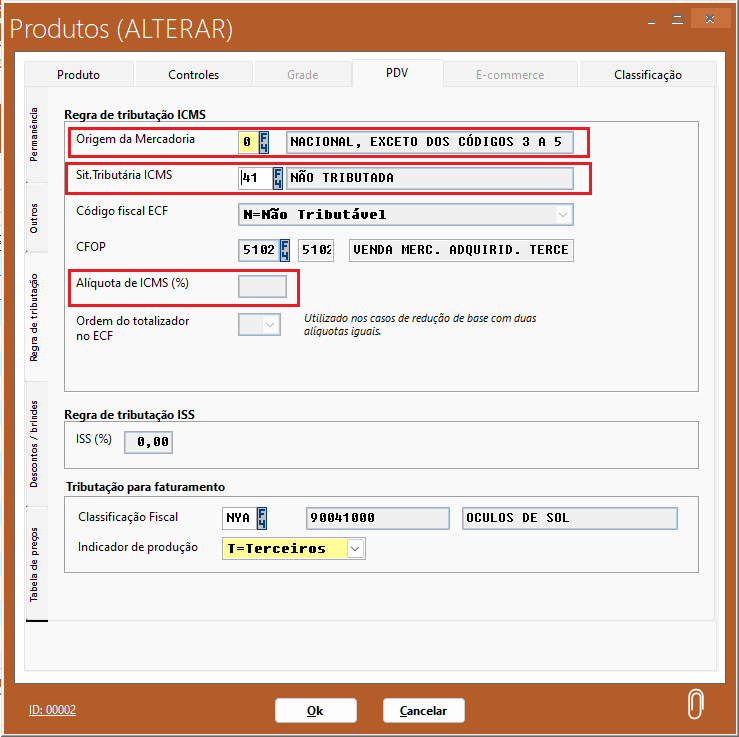
Task: Confirm changes with the Ok button
Action: 316,711
